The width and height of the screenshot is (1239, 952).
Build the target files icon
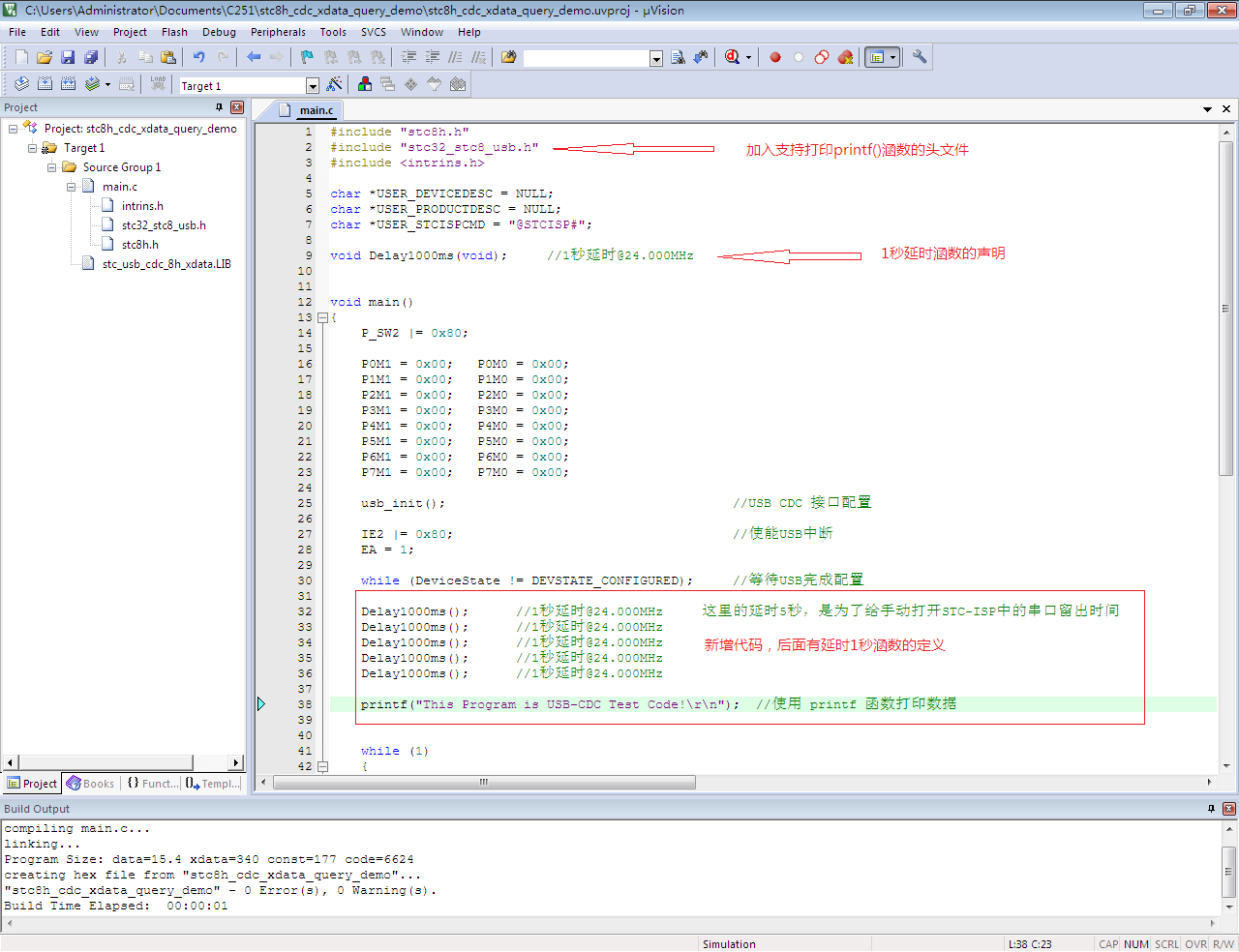(45, 84)
